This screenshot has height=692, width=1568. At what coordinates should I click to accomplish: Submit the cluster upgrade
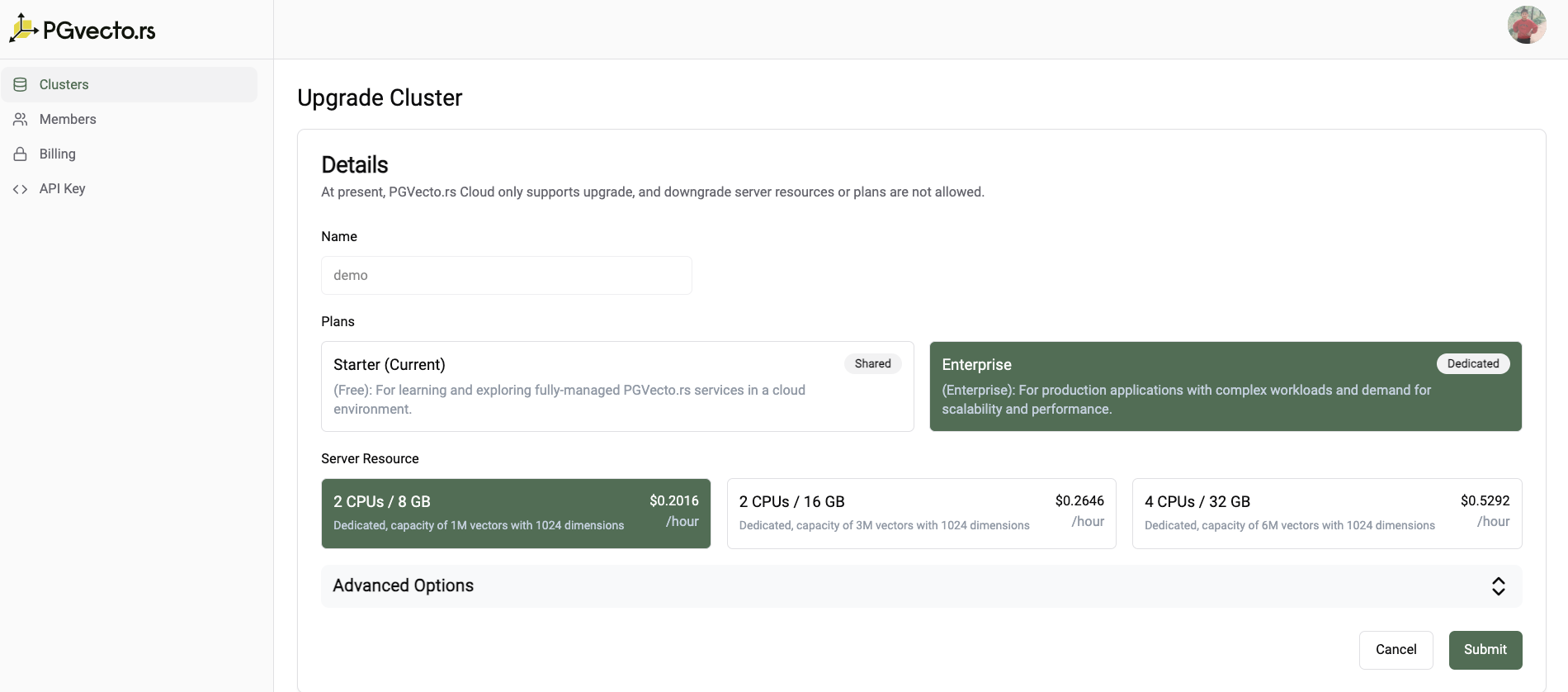1485,650
